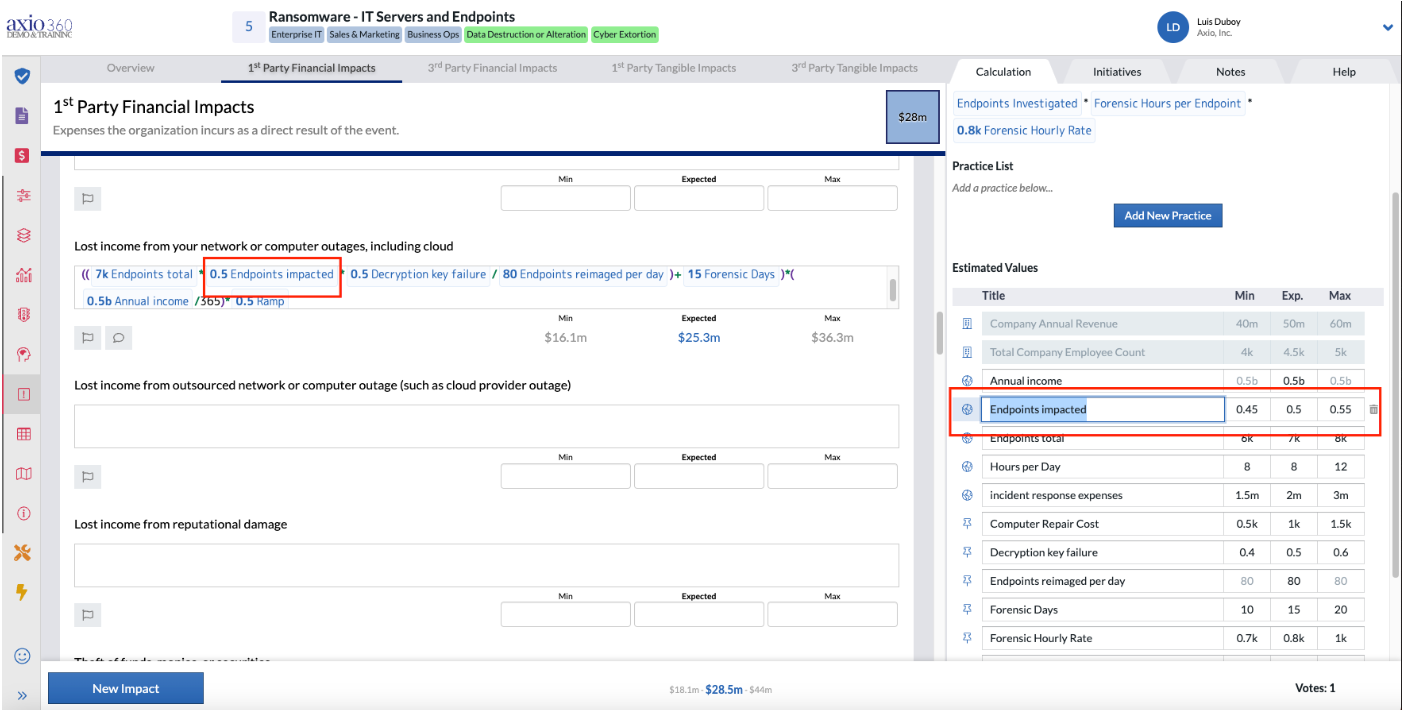Image resolution: width=1402 pixels, height=710 pixels.
Task: Click Add New Practice button
Action: coord(1168,215)
